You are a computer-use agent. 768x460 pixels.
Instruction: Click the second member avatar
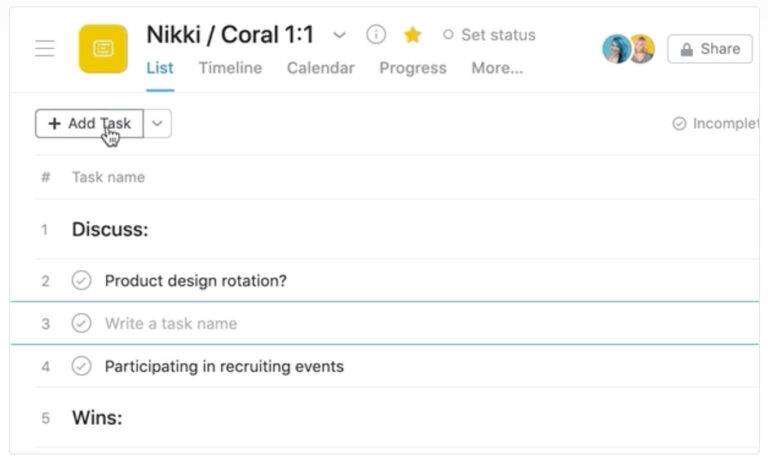pos(641,49)
